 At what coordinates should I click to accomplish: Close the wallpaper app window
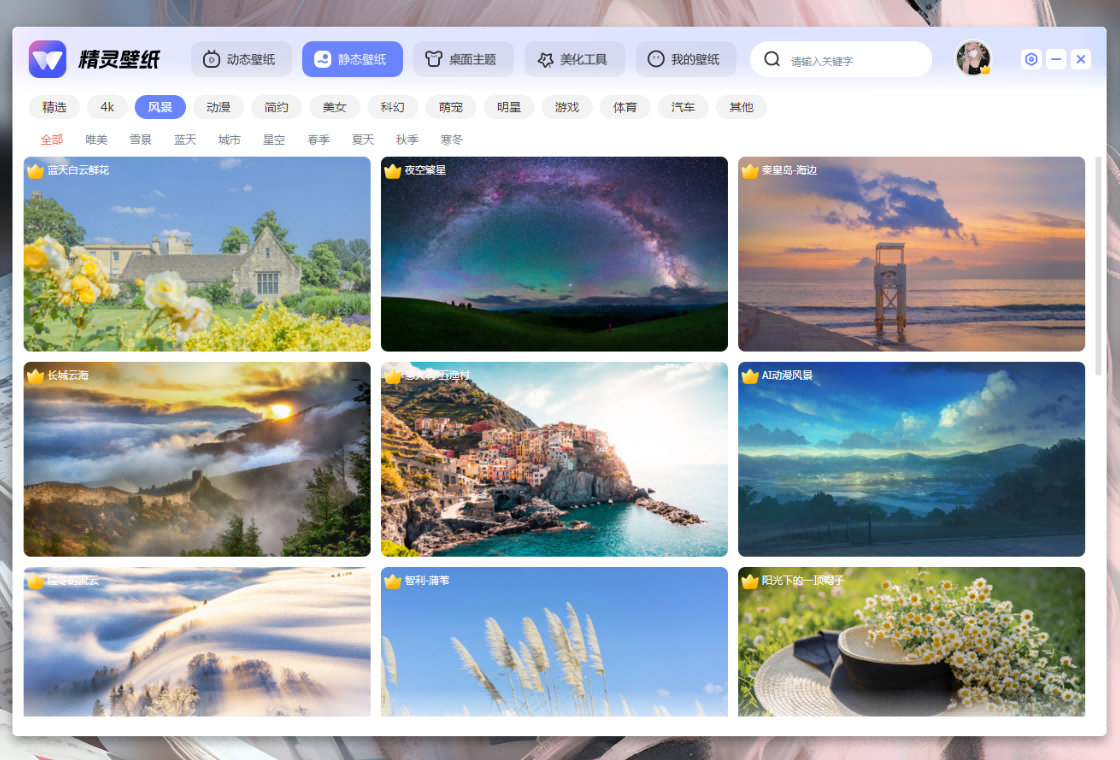click(x=1081, y=59)
